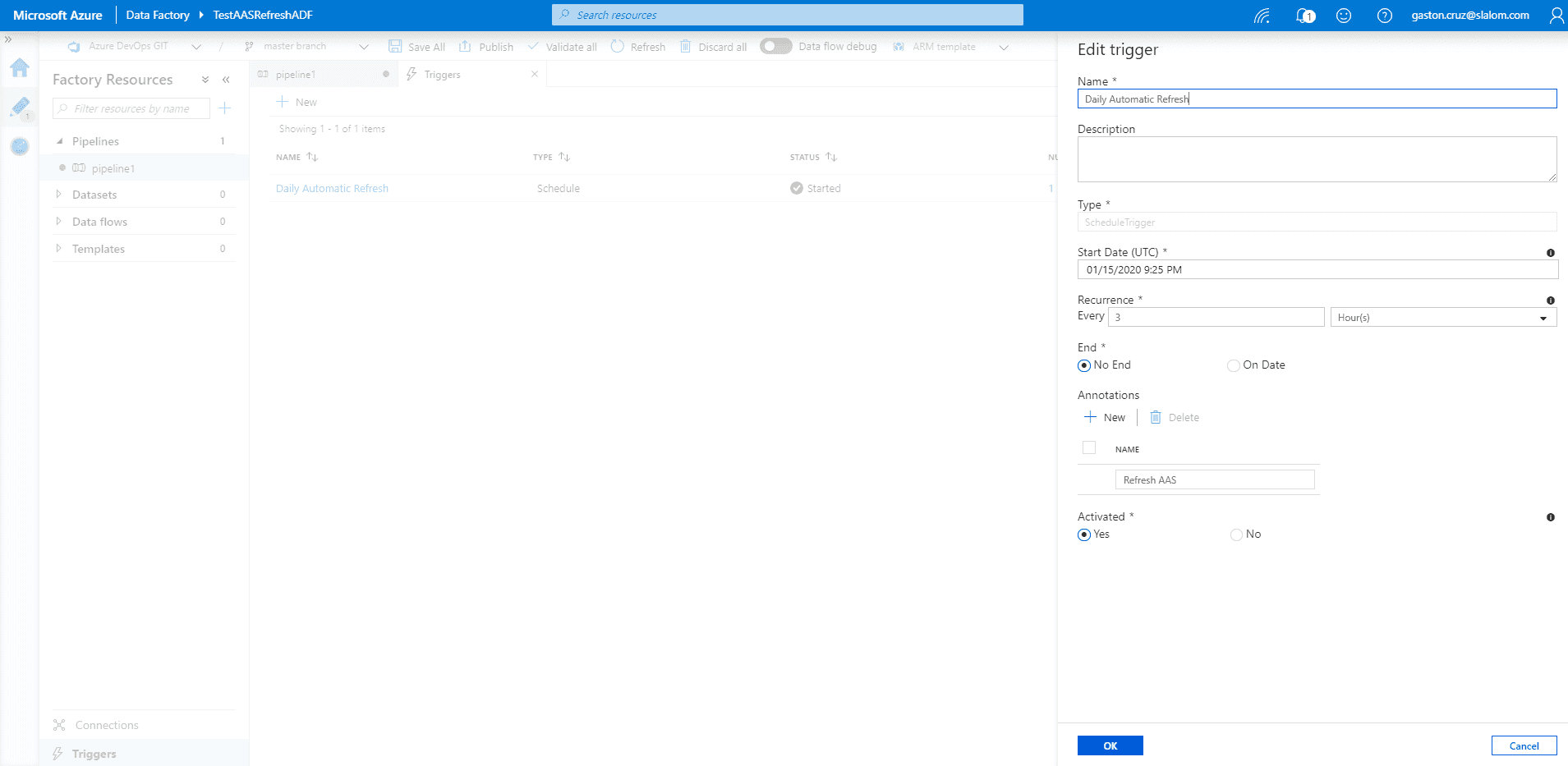Click TestAASRefreshADF breadcrumb
Screen dimensions: 1568x766
click(263, 15)
